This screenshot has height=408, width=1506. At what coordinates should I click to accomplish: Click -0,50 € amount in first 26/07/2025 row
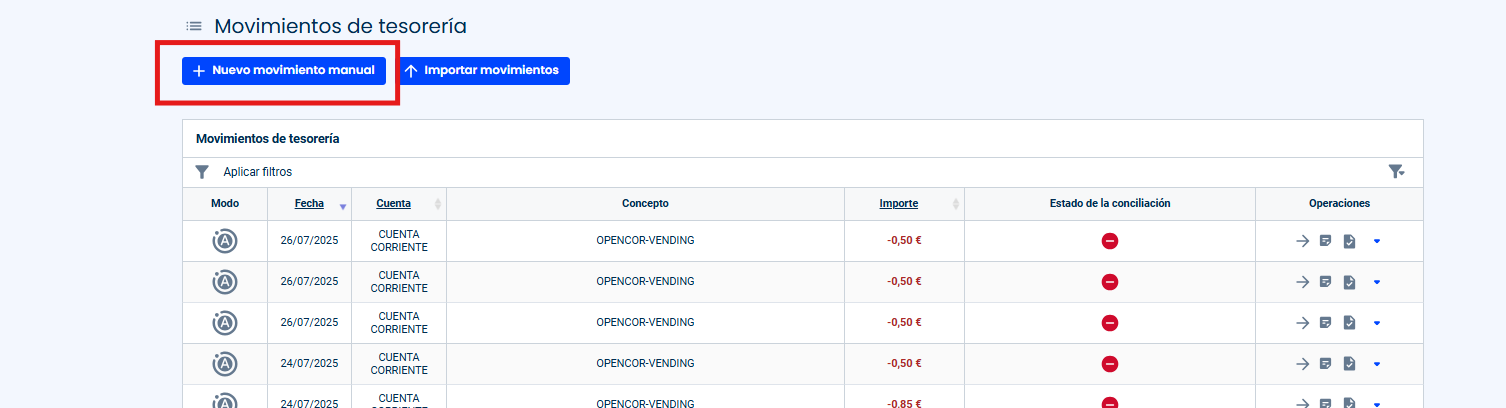pos(904,241)
